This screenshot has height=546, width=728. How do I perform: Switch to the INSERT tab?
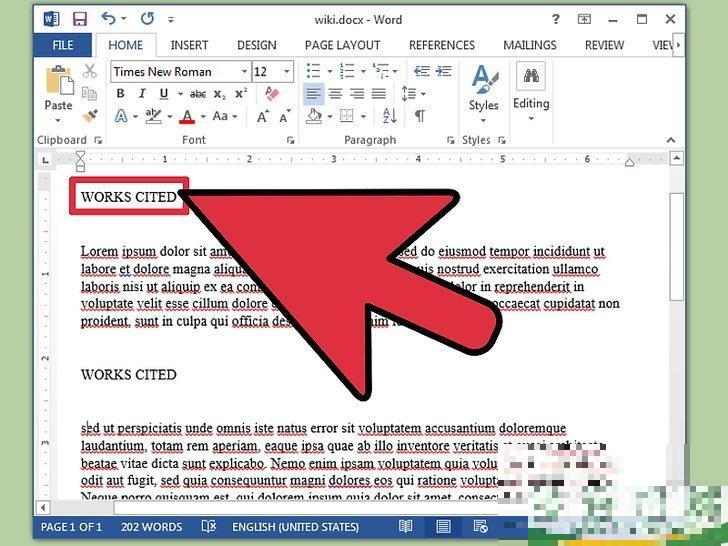pos(189,45)
